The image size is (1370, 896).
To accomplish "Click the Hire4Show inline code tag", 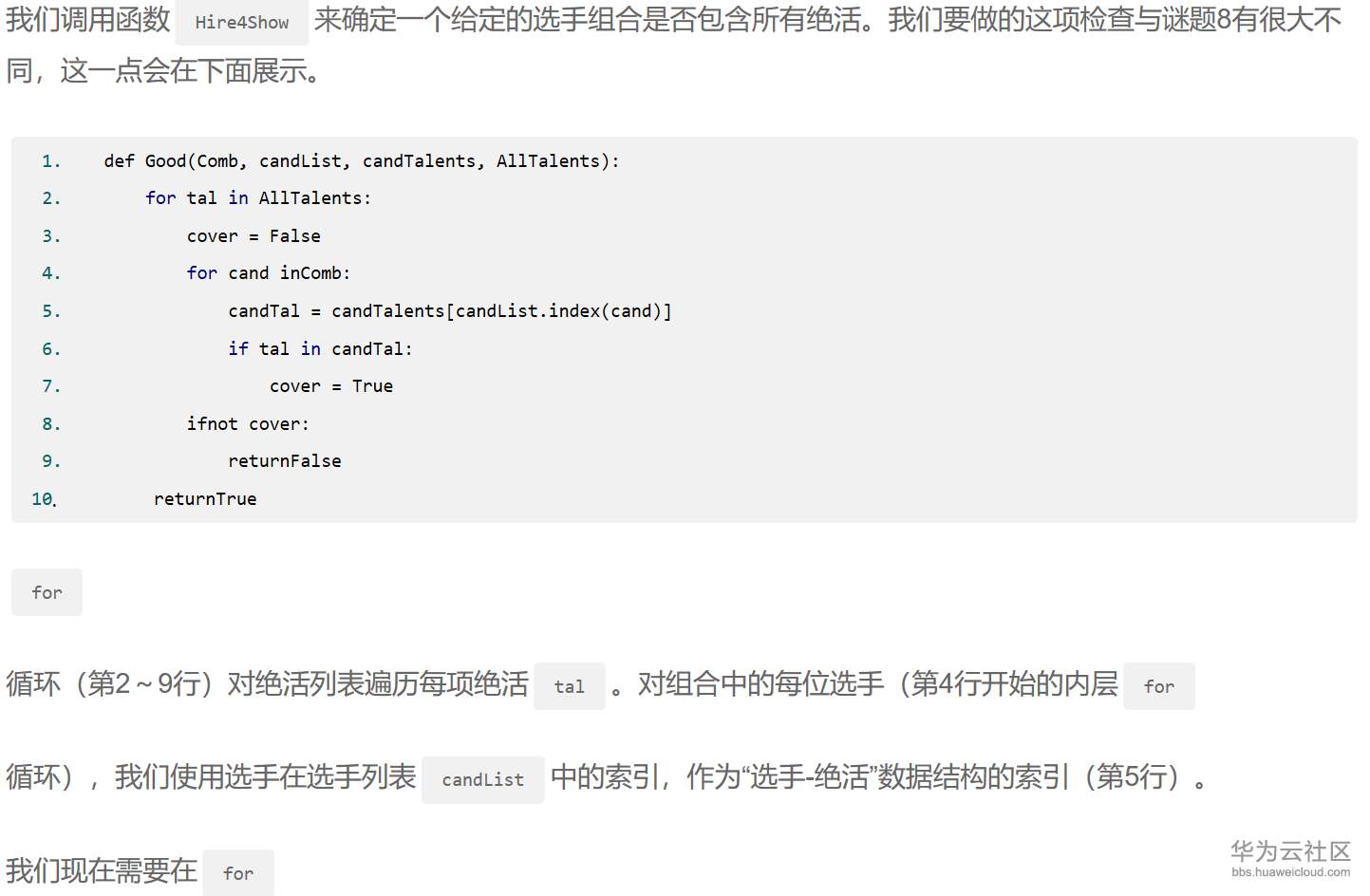I will pyautogui.click(x=241, y=23).
